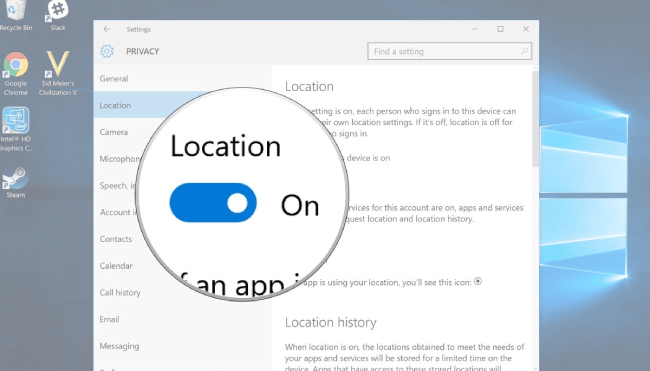Toggle the magnified Location switch off
Viewport: 650px width, 371px height.
tap(213, 203)
